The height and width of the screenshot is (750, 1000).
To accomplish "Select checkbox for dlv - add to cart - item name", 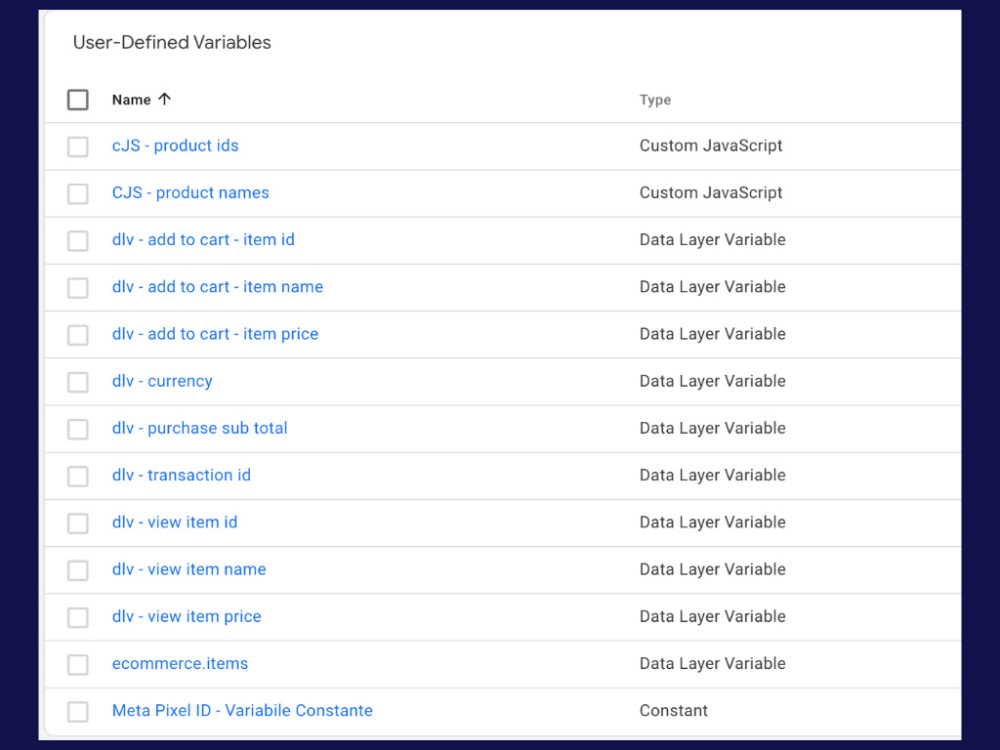I will coord(78,288).
